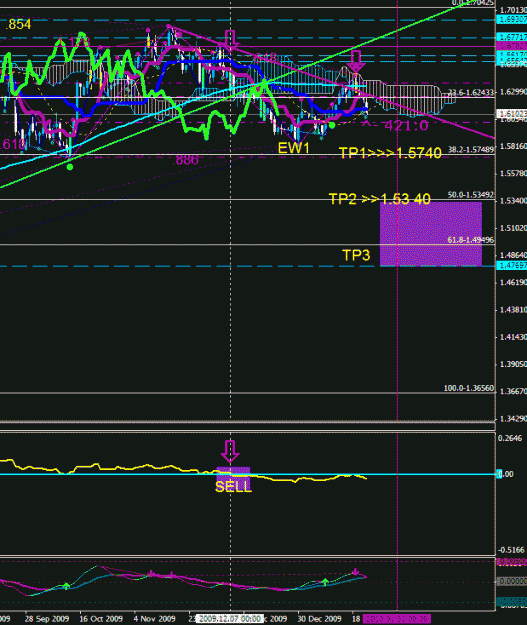
Task: Select the Fibonacci 23.6-1.62433 level label
Action: (471, 93)
